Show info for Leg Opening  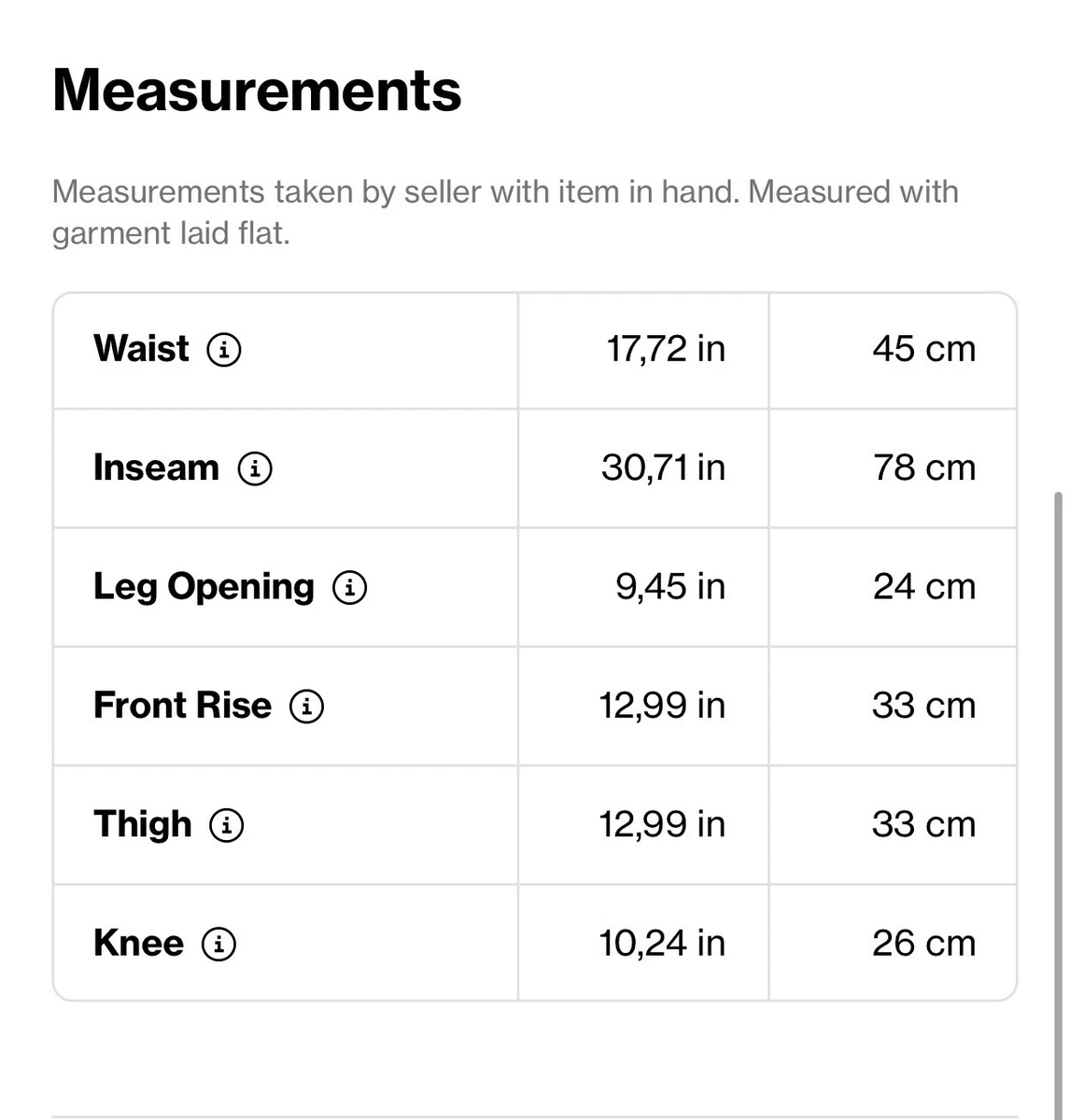tap(350, 587)
